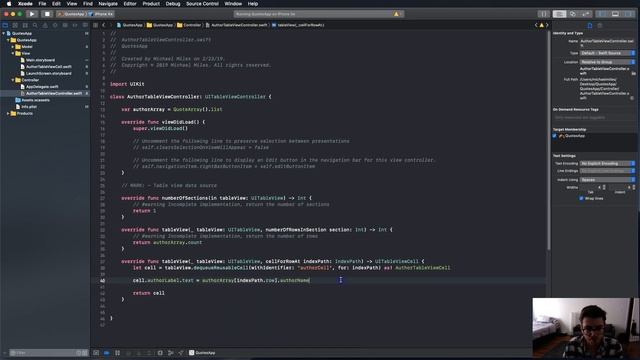Open the Text Encoding dropdown
Image resolution: width=640 pixels, height=360 pixels.
tap(607, 163)
